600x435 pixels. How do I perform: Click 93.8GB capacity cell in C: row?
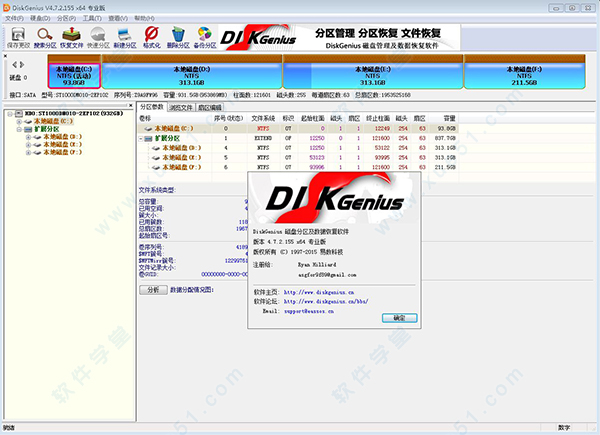point(447,129)
